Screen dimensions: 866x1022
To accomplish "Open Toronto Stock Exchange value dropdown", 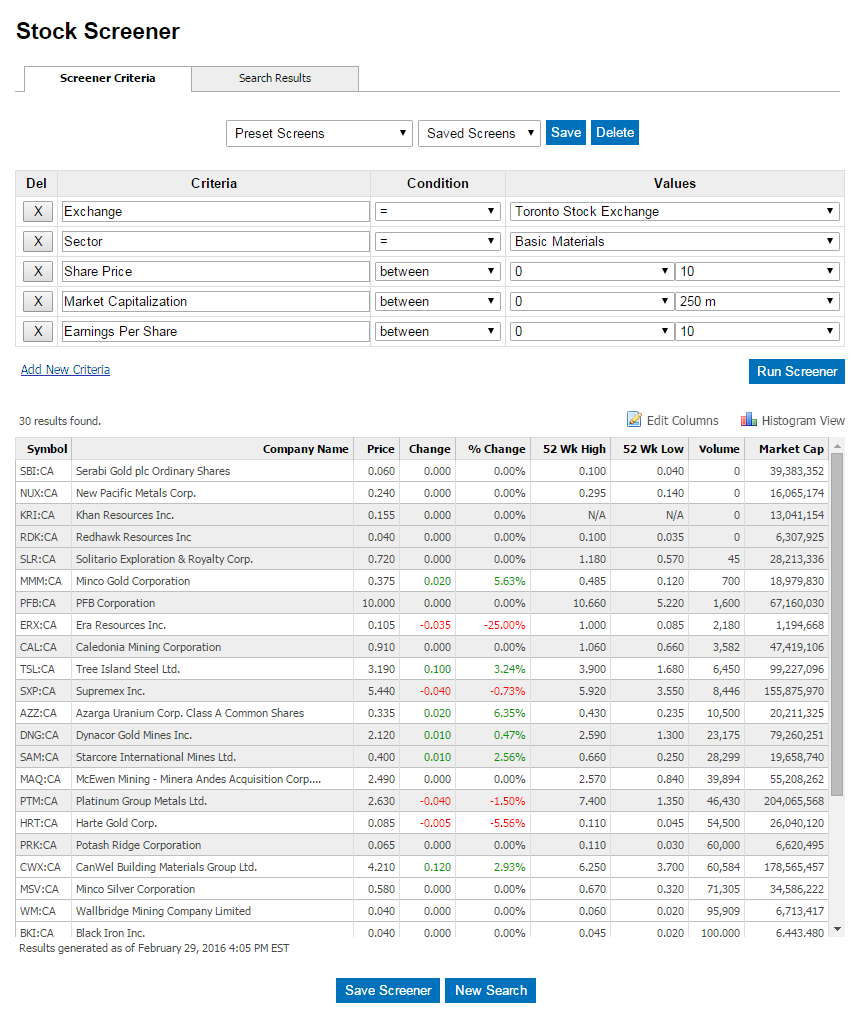I will [674, 211].
